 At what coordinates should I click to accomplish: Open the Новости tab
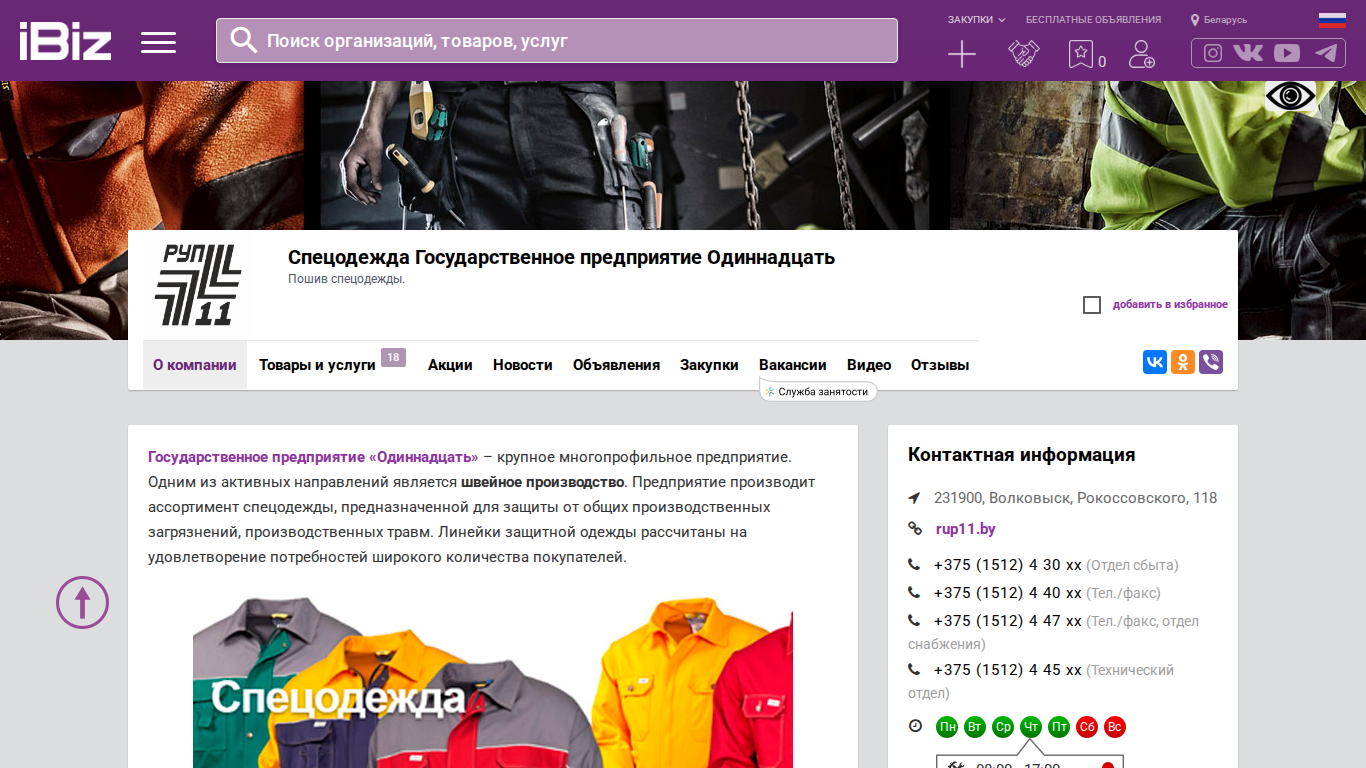(523, 365)
